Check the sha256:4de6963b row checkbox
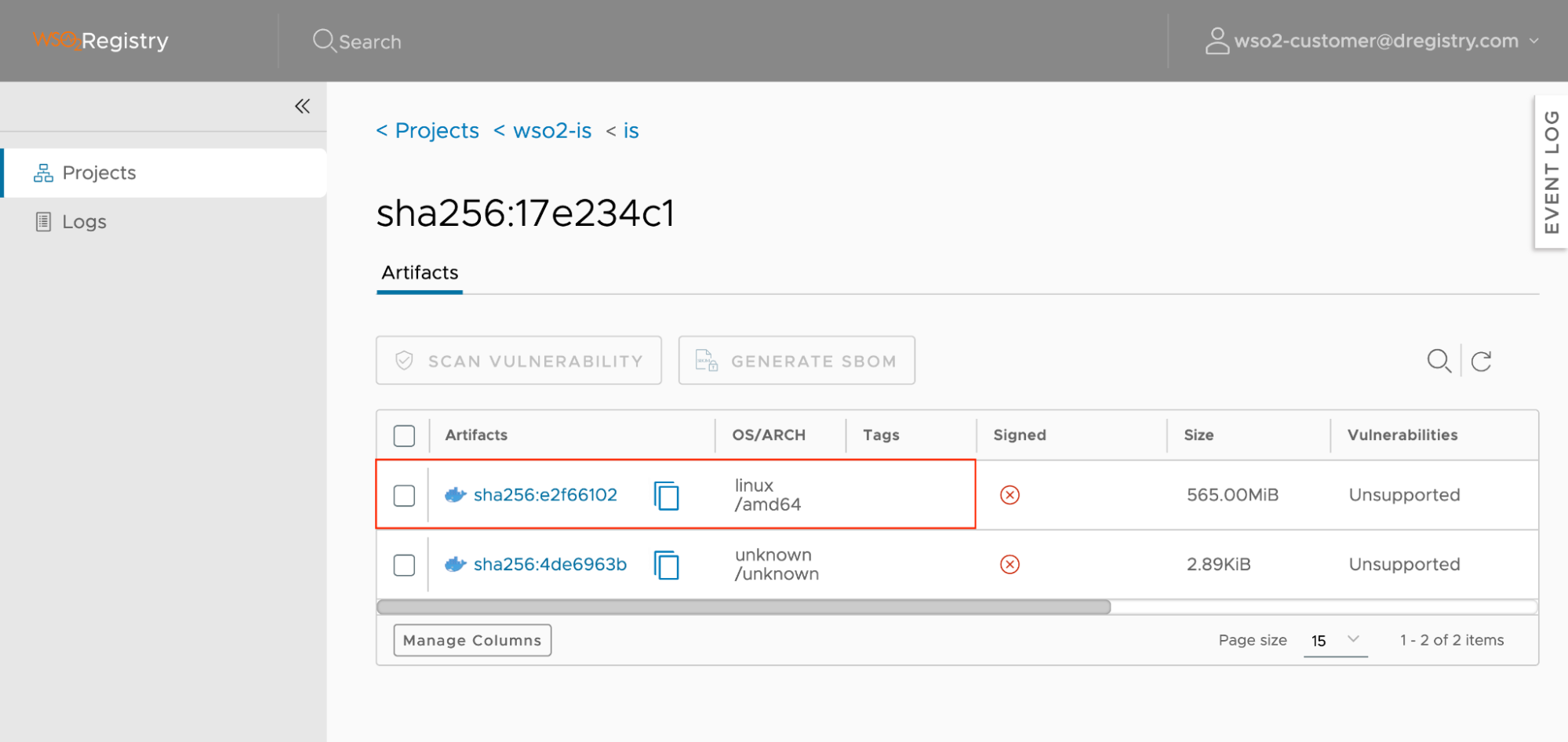Screen dimensions: 1568x742 (404, 565)
